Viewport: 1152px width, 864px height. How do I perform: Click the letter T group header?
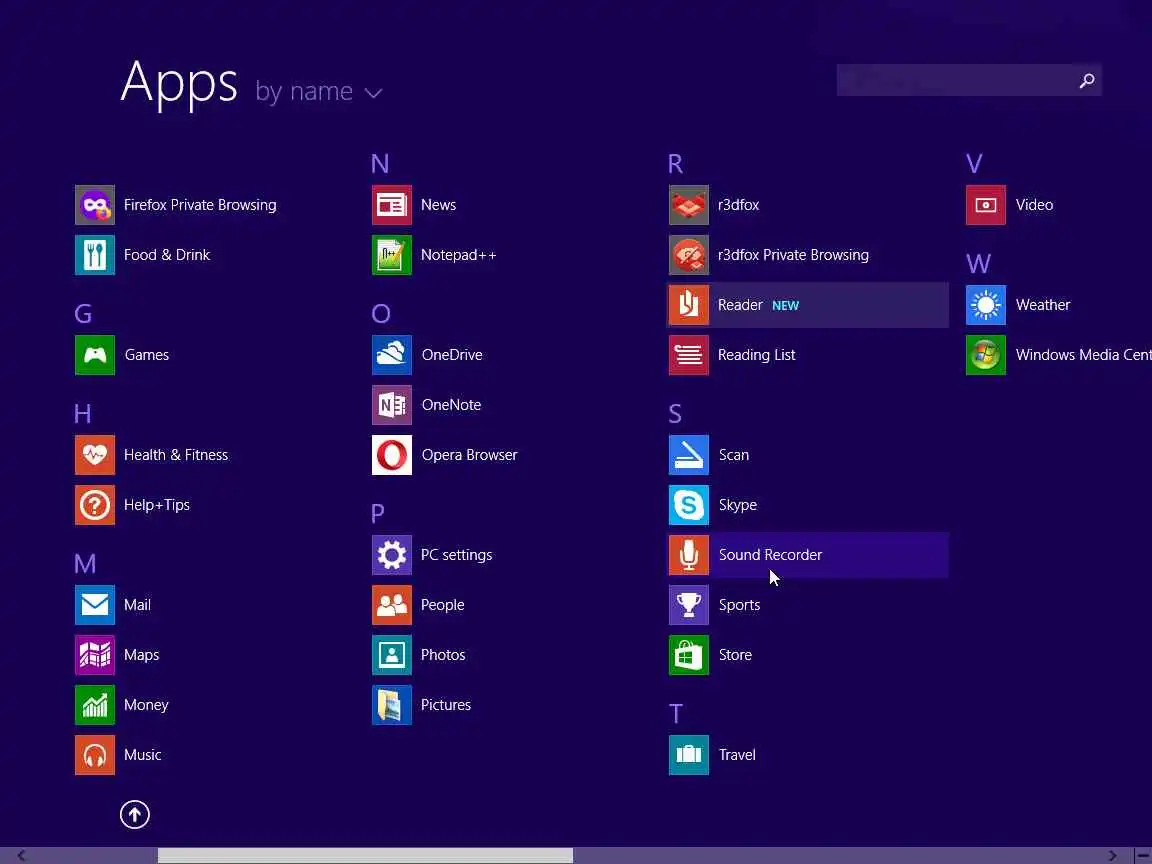(675, 713)
